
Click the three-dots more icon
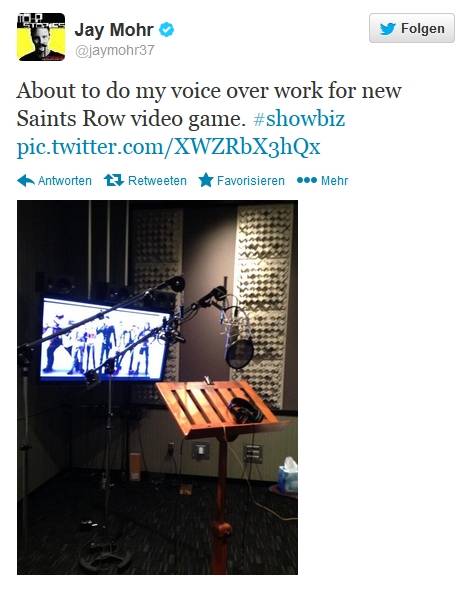(x=307, y=180)
